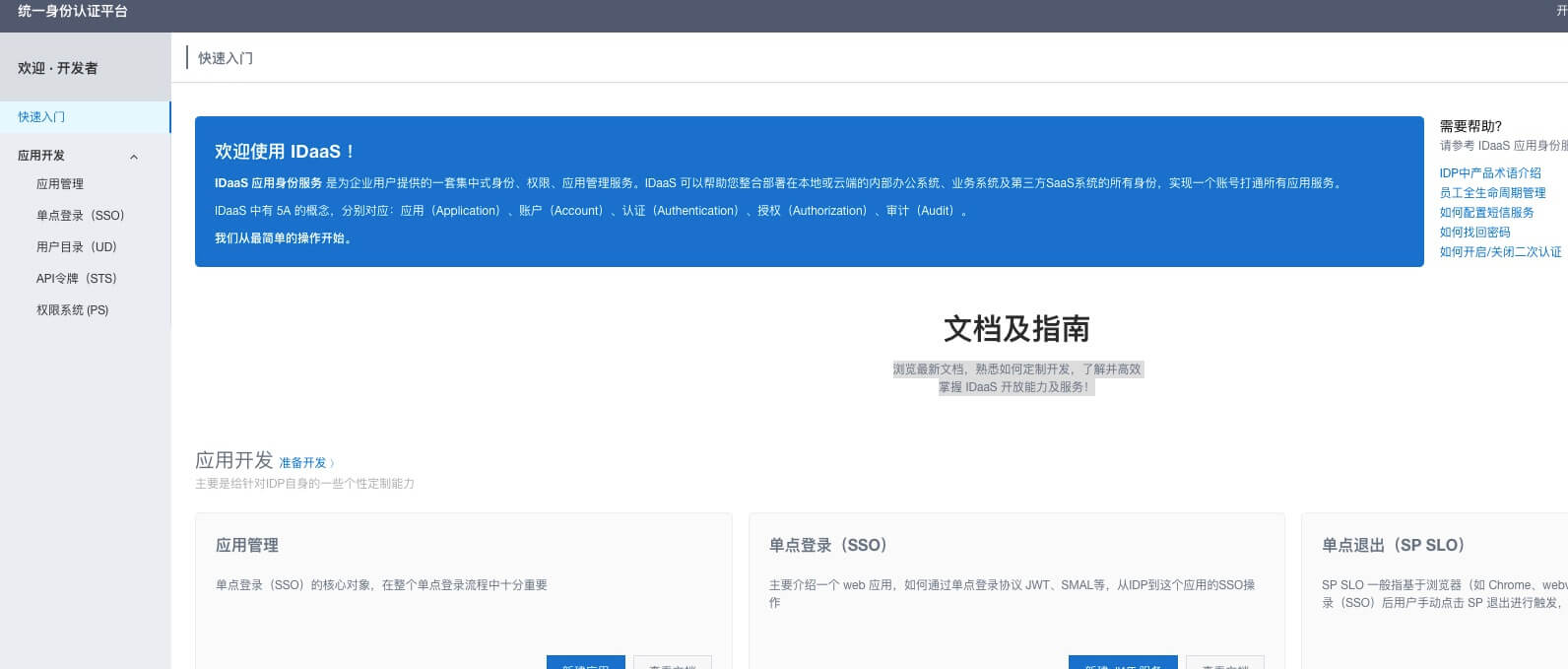Screen dimensions: 1568x669
Task: Select API令牌 (STS) menu entry
Action: pyautogui.click(x=77, y=279)
